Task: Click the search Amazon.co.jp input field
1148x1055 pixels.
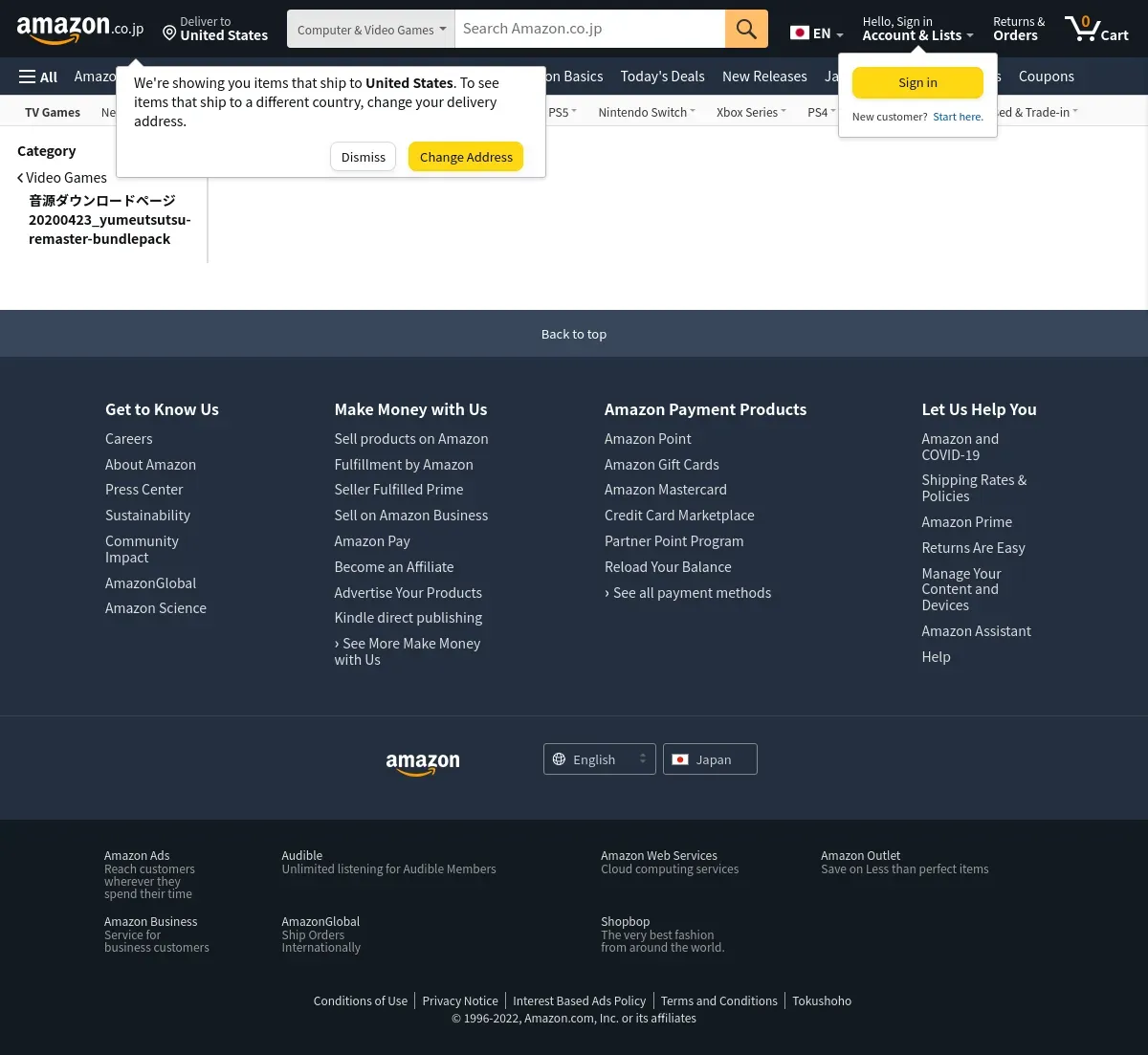Action: click(x=590, y=29)
